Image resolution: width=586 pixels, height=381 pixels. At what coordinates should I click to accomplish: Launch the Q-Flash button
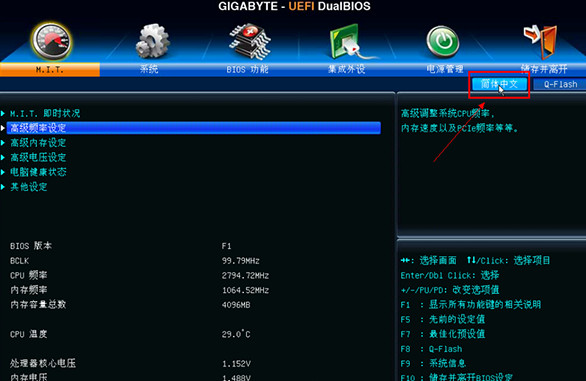[x=560, y=84]
